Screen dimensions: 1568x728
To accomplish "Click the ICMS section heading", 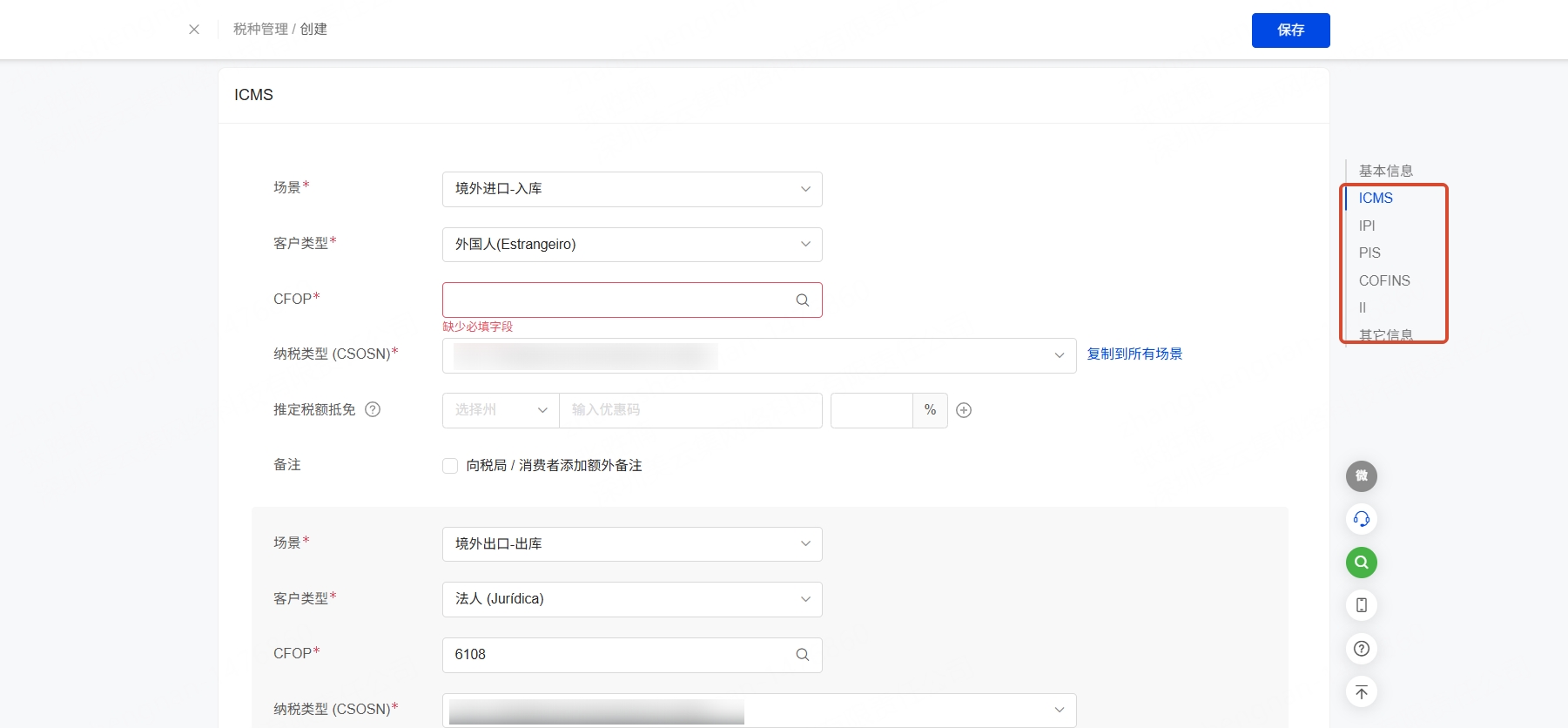I will click(253, 95).
